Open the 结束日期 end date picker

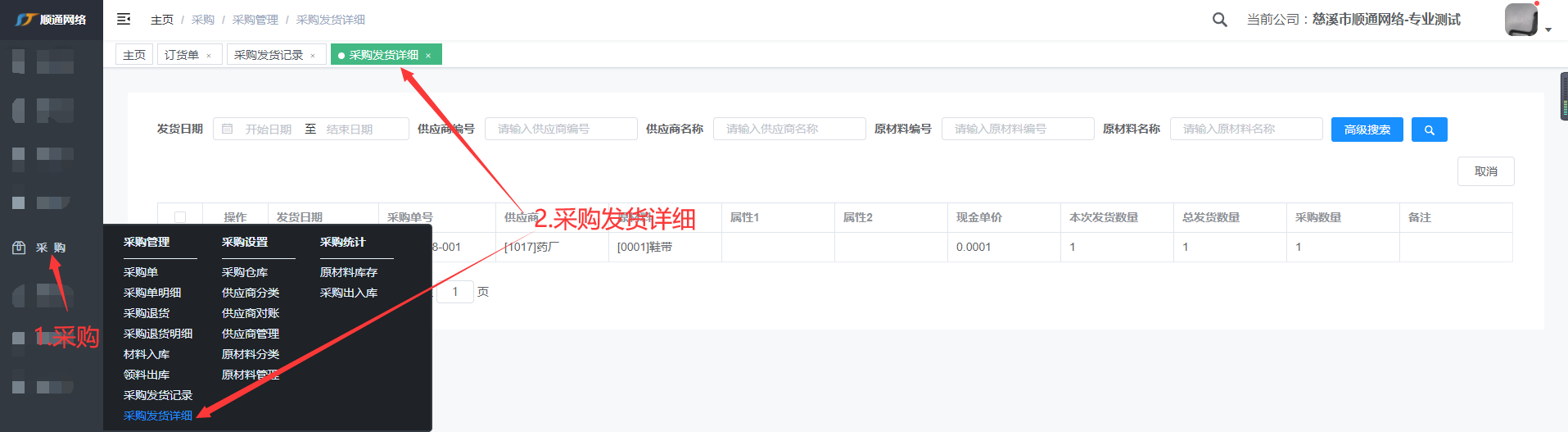point(350,130)
